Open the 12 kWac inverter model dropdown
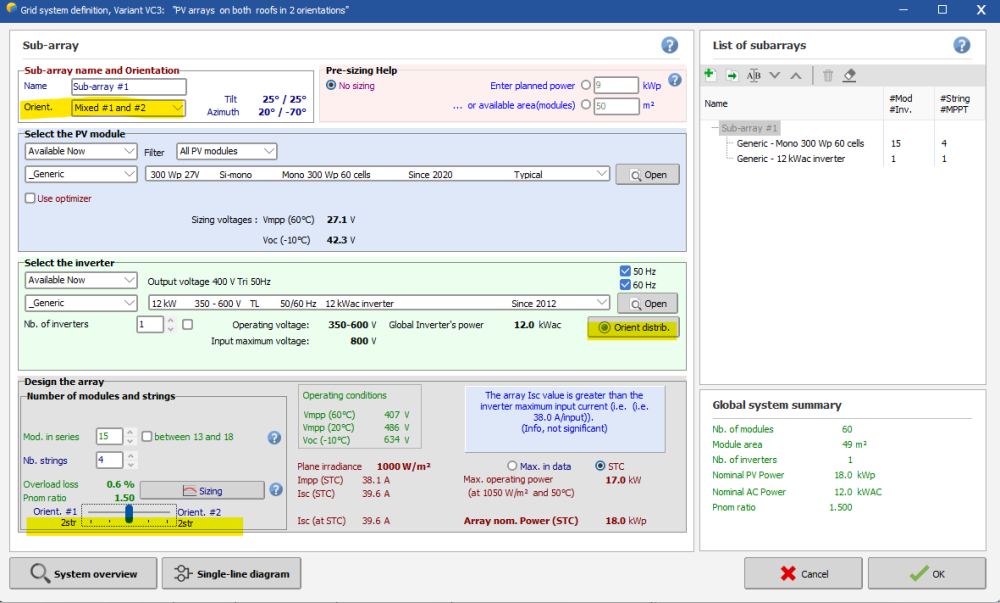Image resolution: width=1000 pixels, height=603 pixels. pos(378,303)
